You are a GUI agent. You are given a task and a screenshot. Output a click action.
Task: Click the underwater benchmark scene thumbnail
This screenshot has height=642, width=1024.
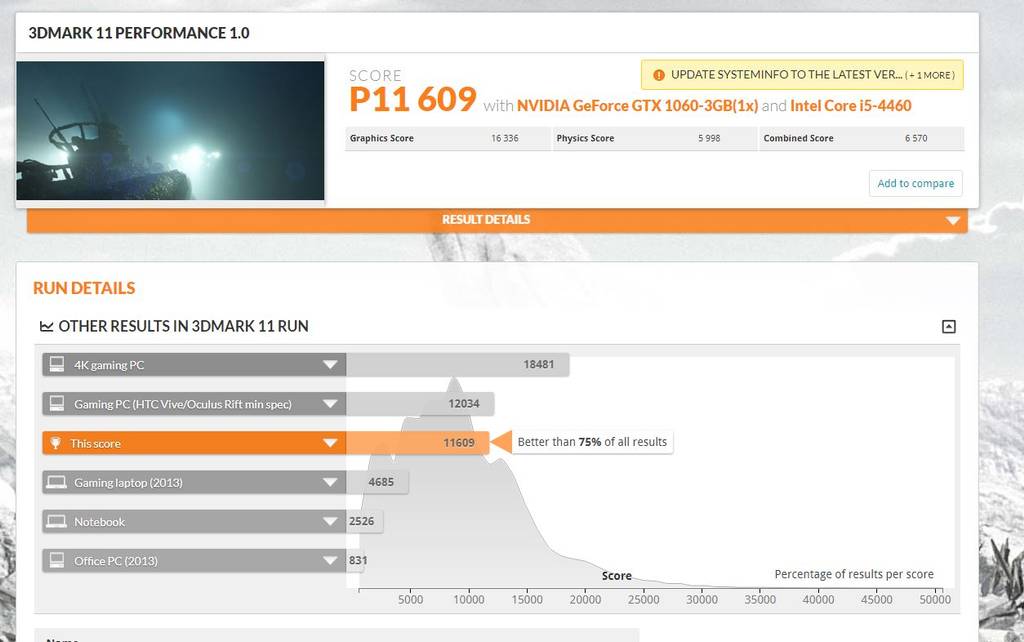[170, 131]
